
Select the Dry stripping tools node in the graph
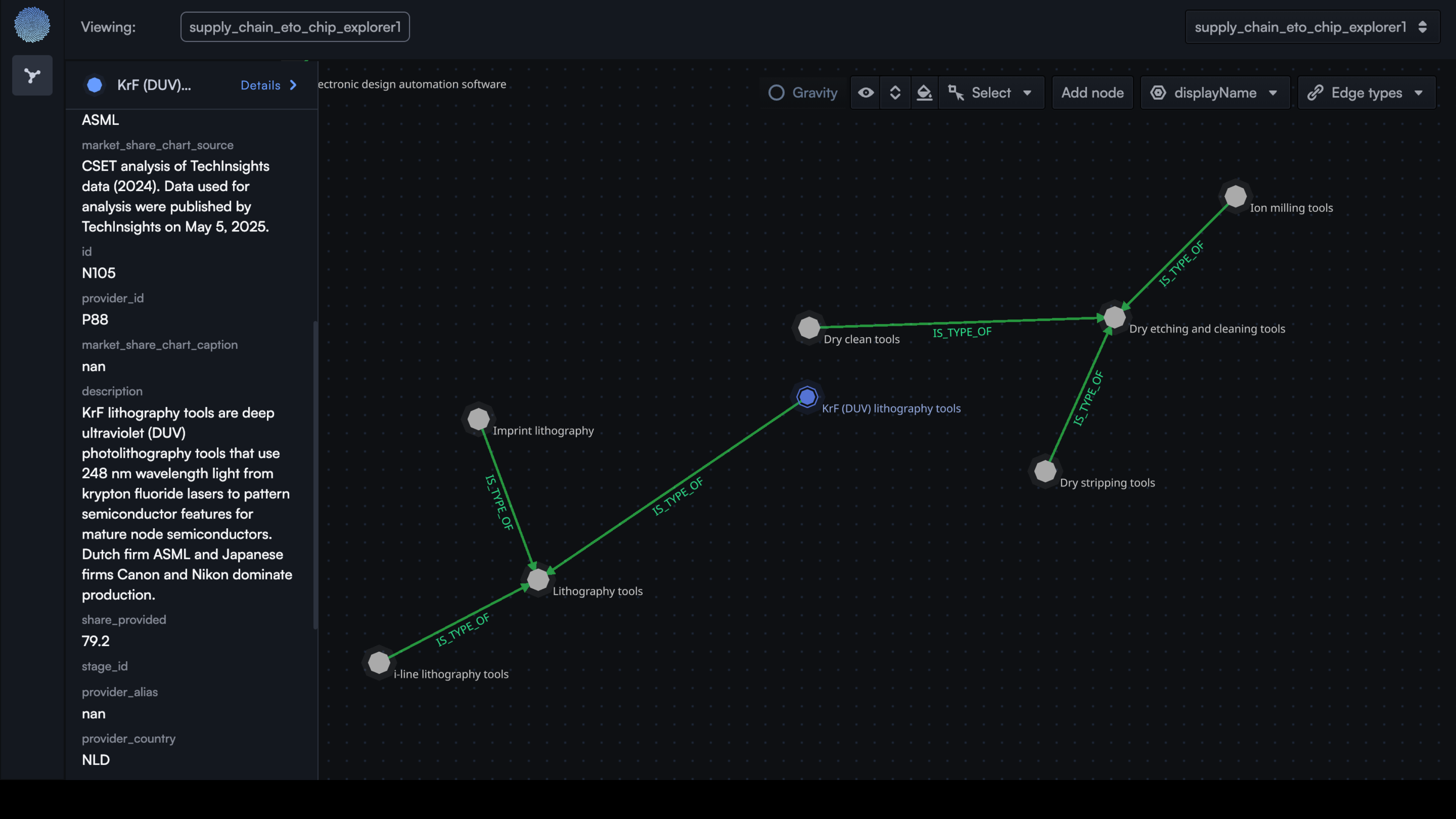[1045, 471]
